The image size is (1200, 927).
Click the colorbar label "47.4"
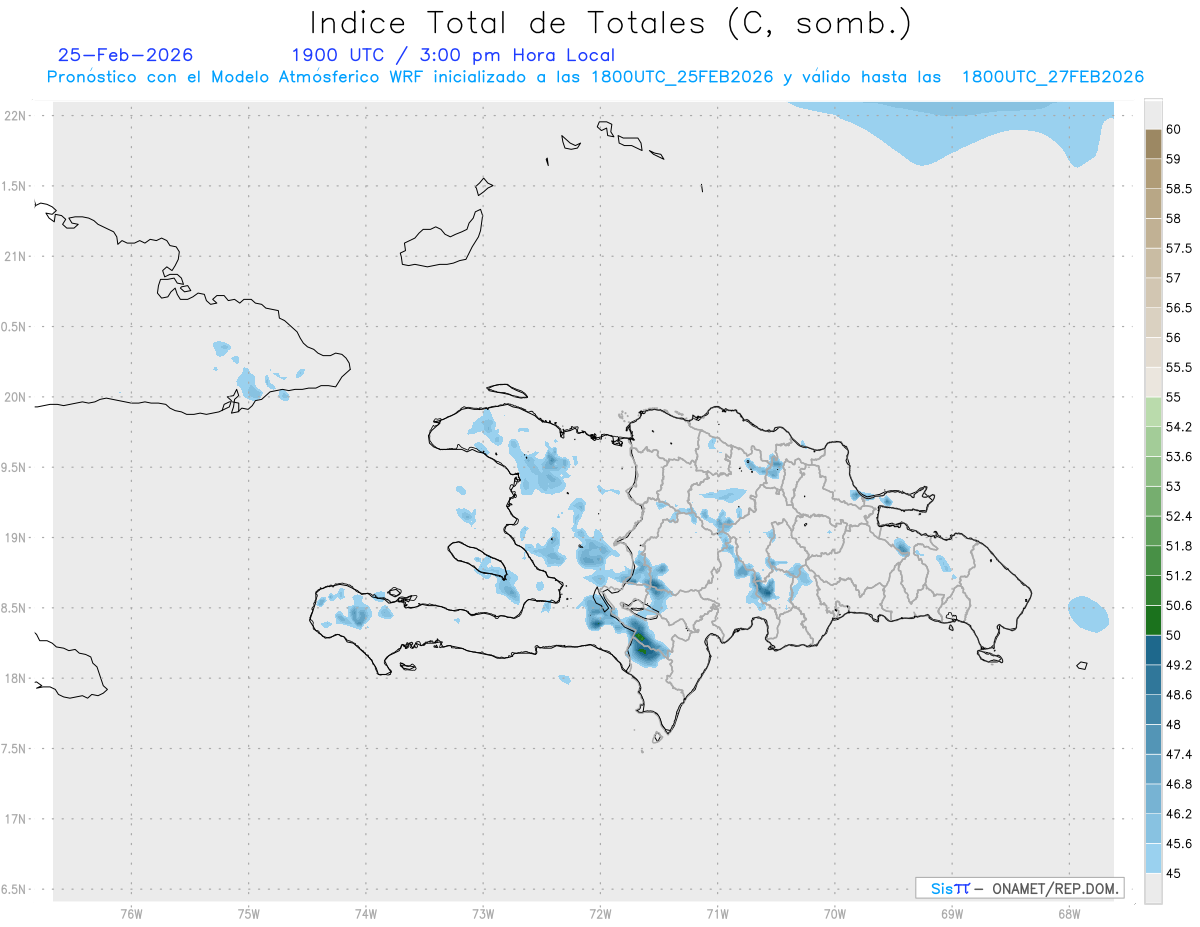[x=1178, y=754]
